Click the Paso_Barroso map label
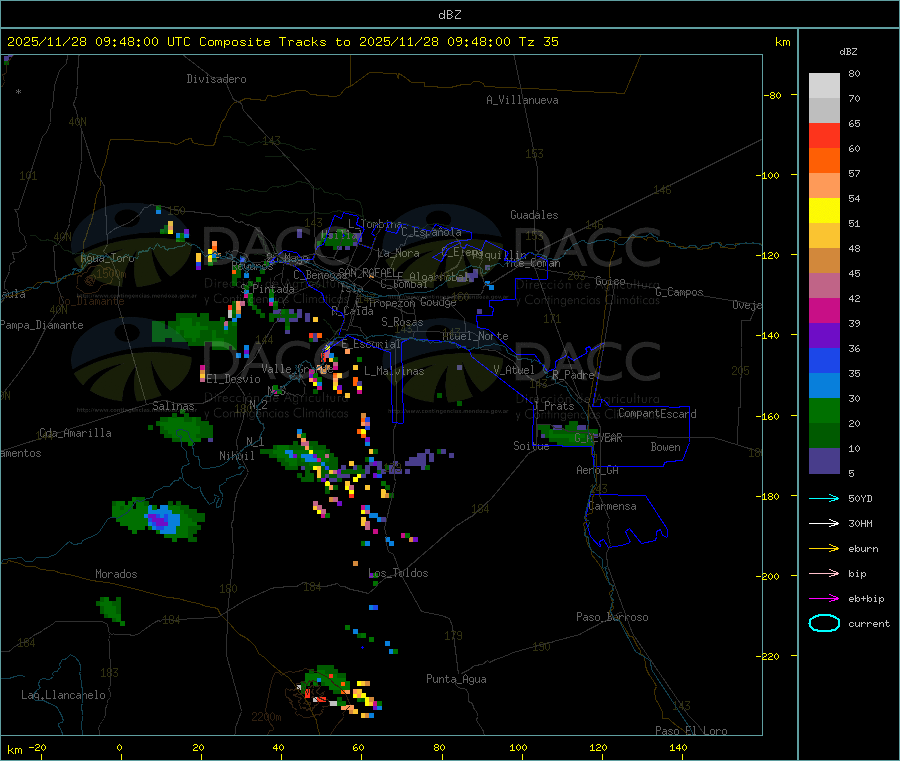 [612, 617]
